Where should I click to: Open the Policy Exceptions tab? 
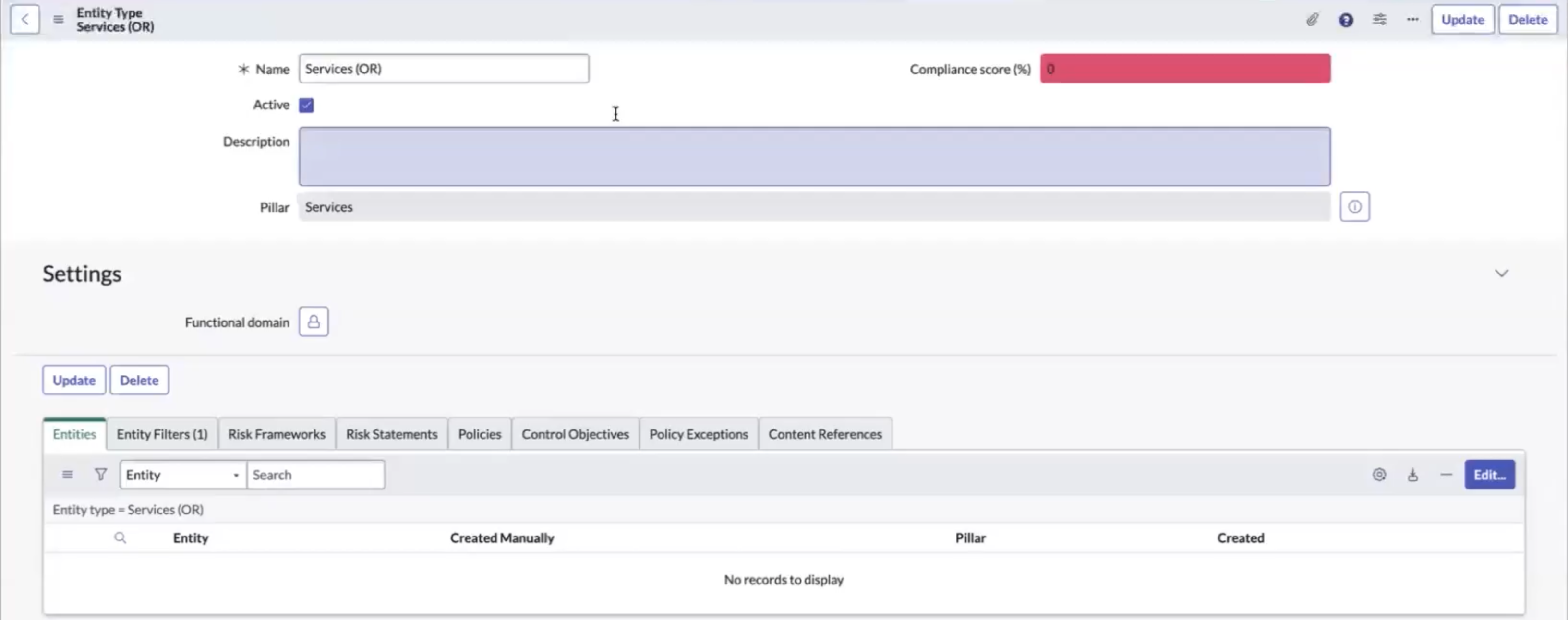(699, 434)
